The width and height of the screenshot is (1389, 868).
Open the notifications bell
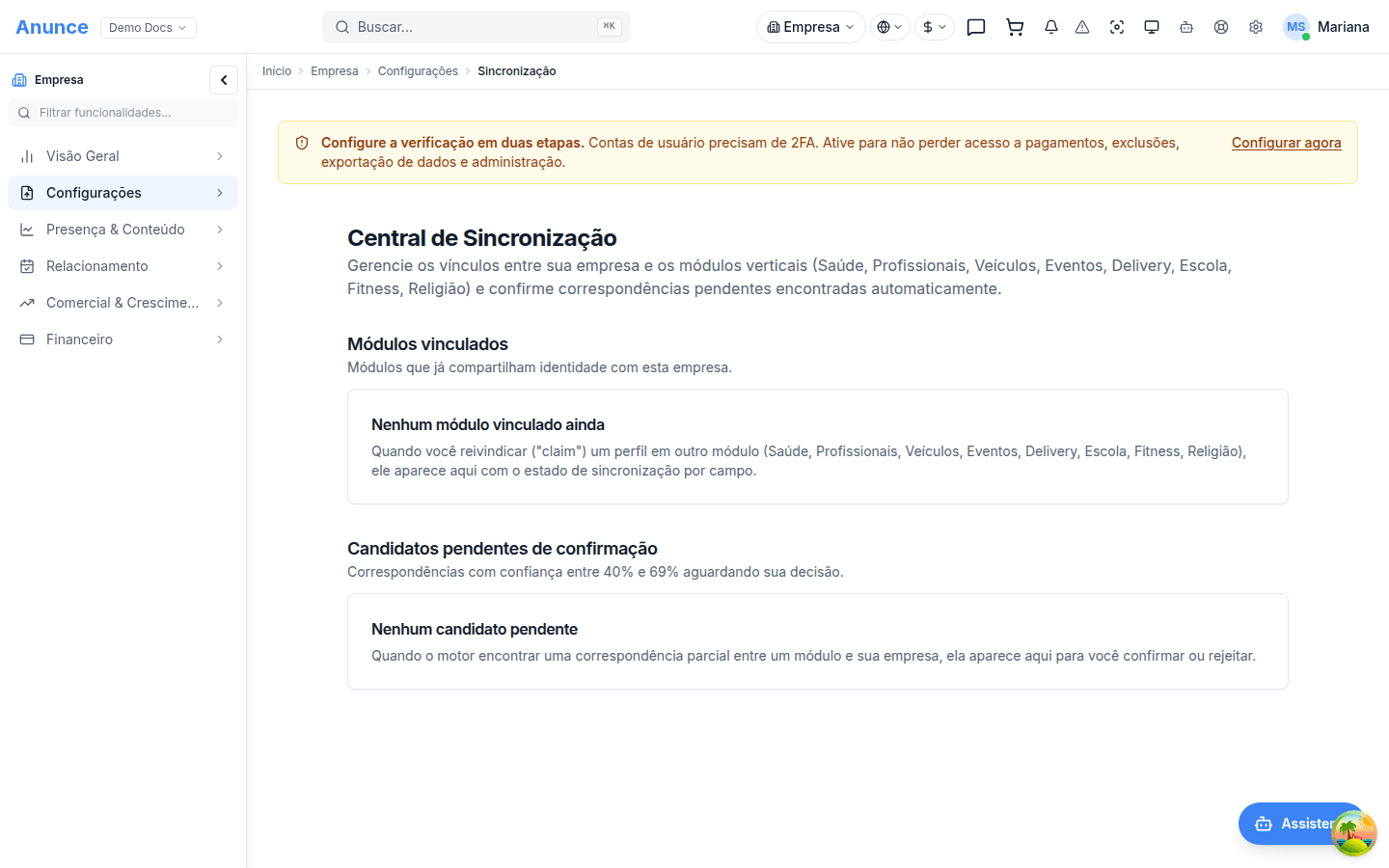tap(1051, 27)
